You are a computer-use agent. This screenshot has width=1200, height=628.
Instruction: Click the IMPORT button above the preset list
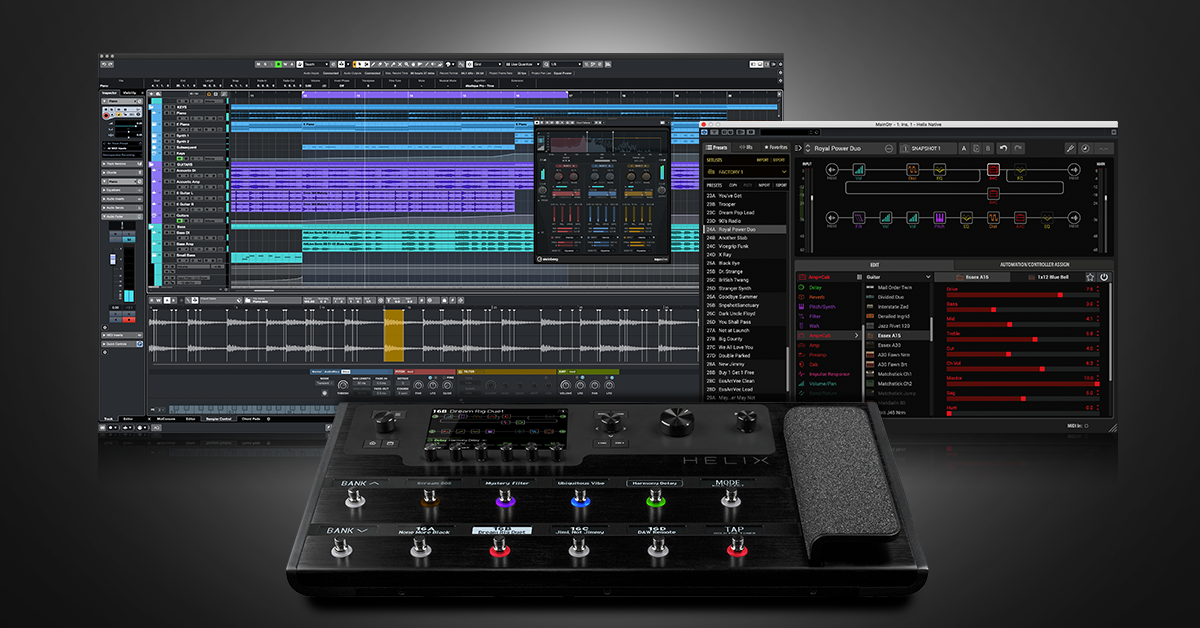click(766, 184)
